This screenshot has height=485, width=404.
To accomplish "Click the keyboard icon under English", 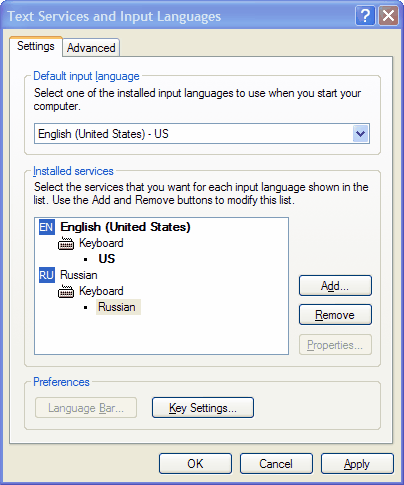I will pyautogui.click(x=66, y=244).
